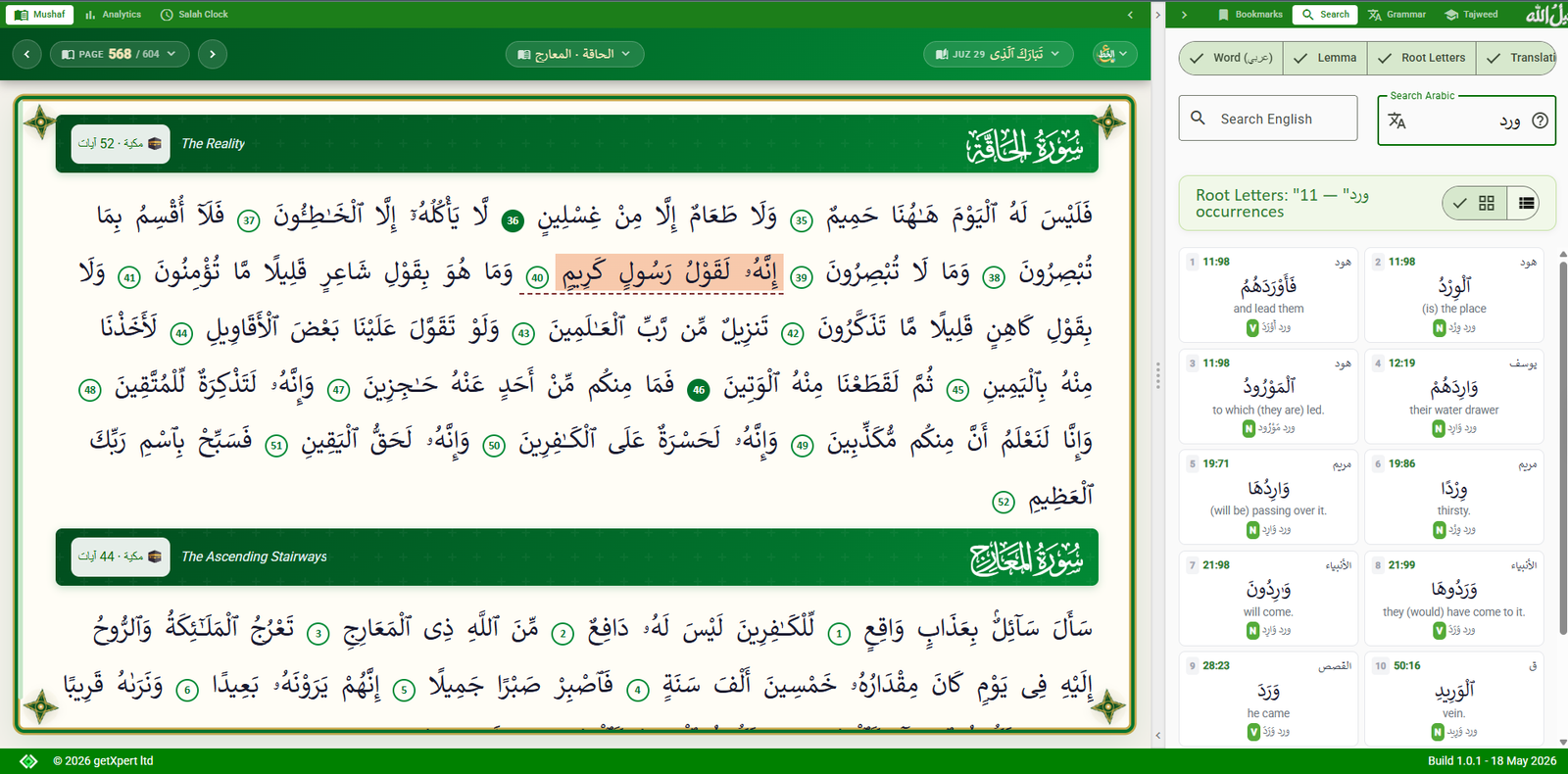Open result 9 card 'he came'
The image size is (1568, 774).
1268,699
